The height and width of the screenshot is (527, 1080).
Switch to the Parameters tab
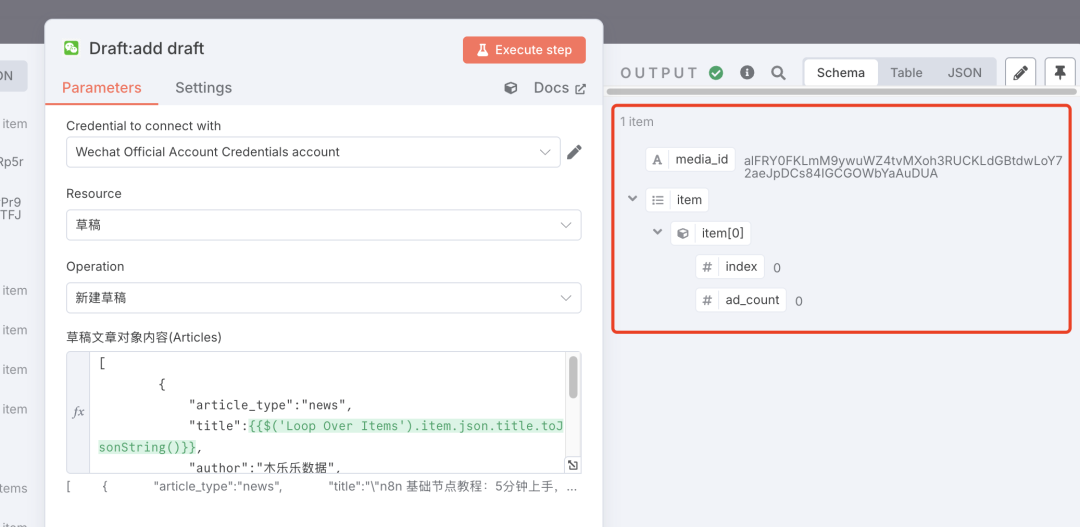102,87
